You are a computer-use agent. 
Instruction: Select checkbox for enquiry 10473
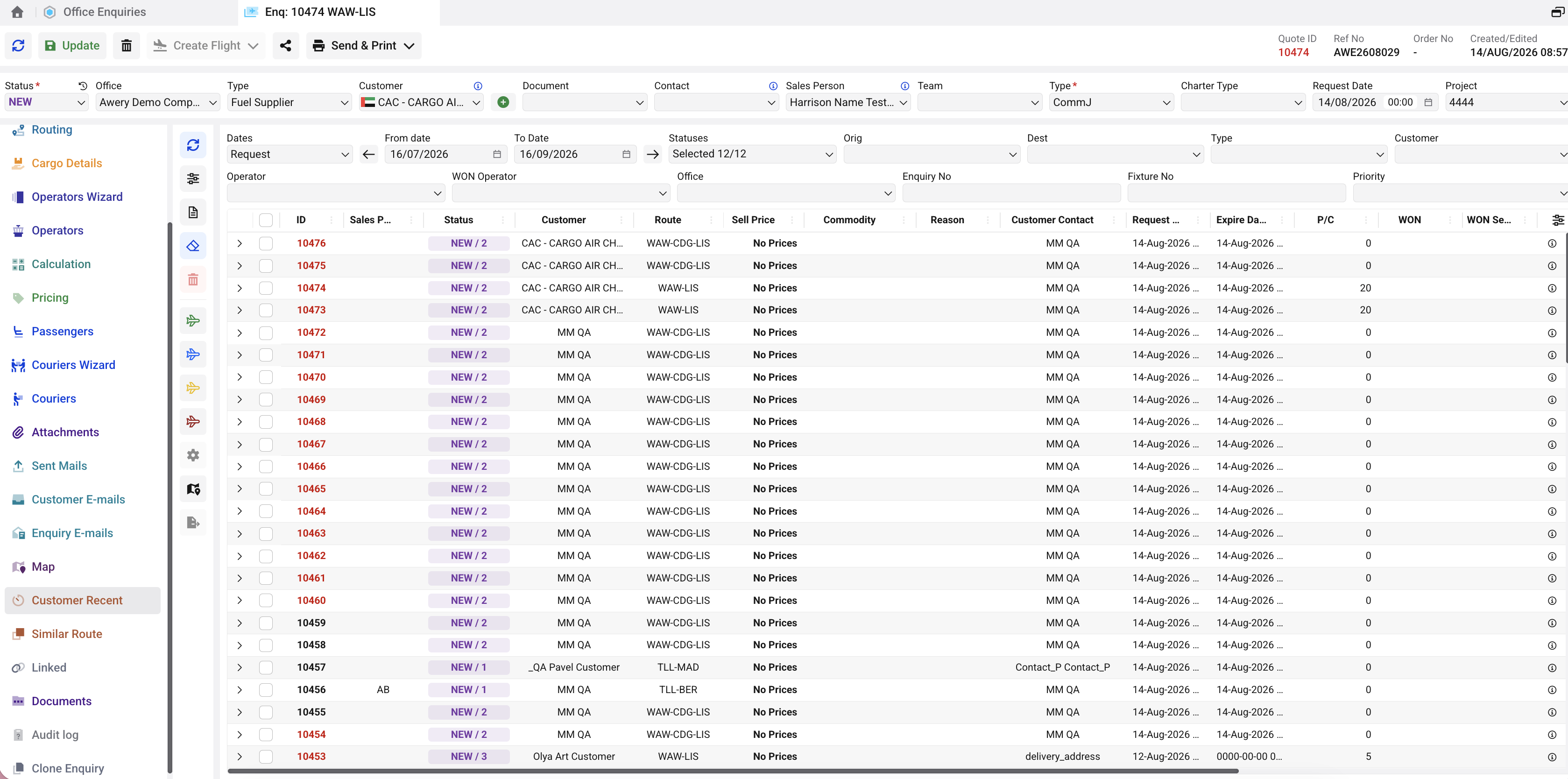click(266, 311)
